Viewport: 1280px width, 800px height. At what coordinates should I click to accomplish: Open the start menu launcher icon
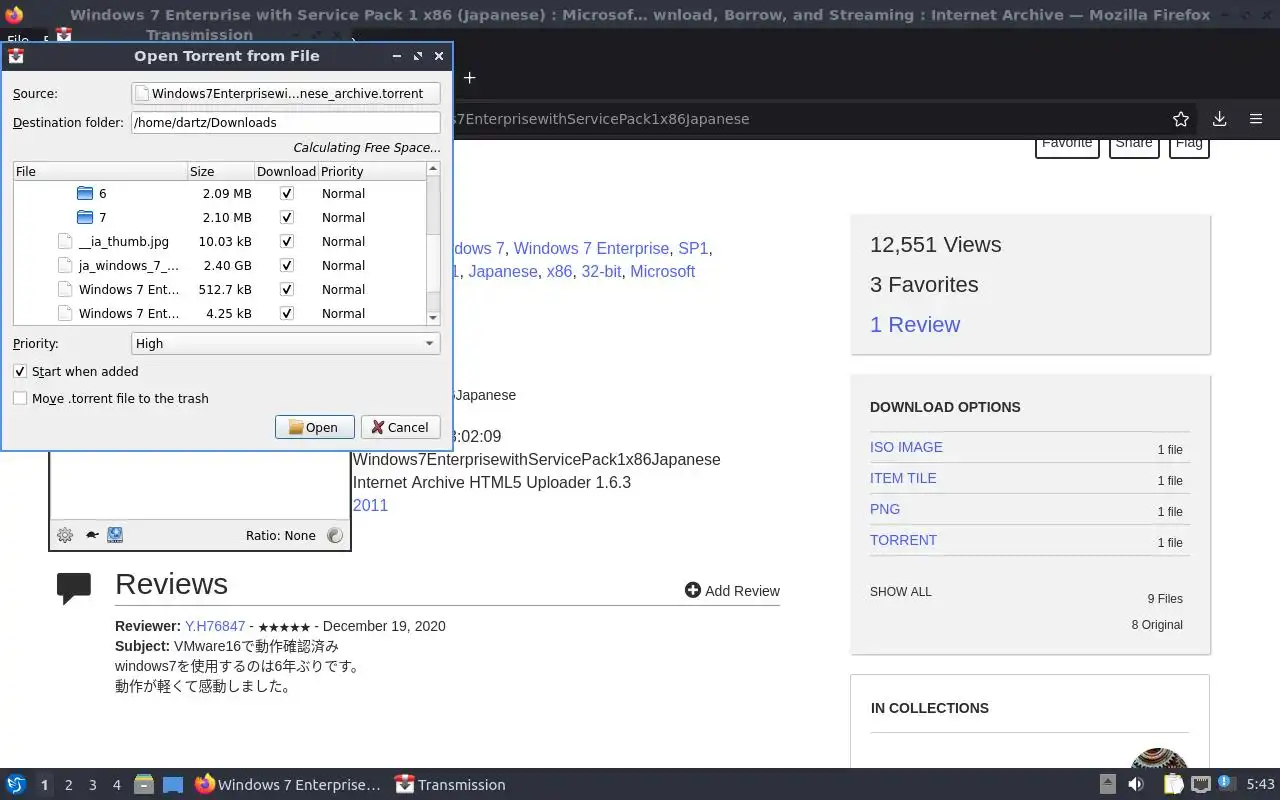tap(15, 785)
